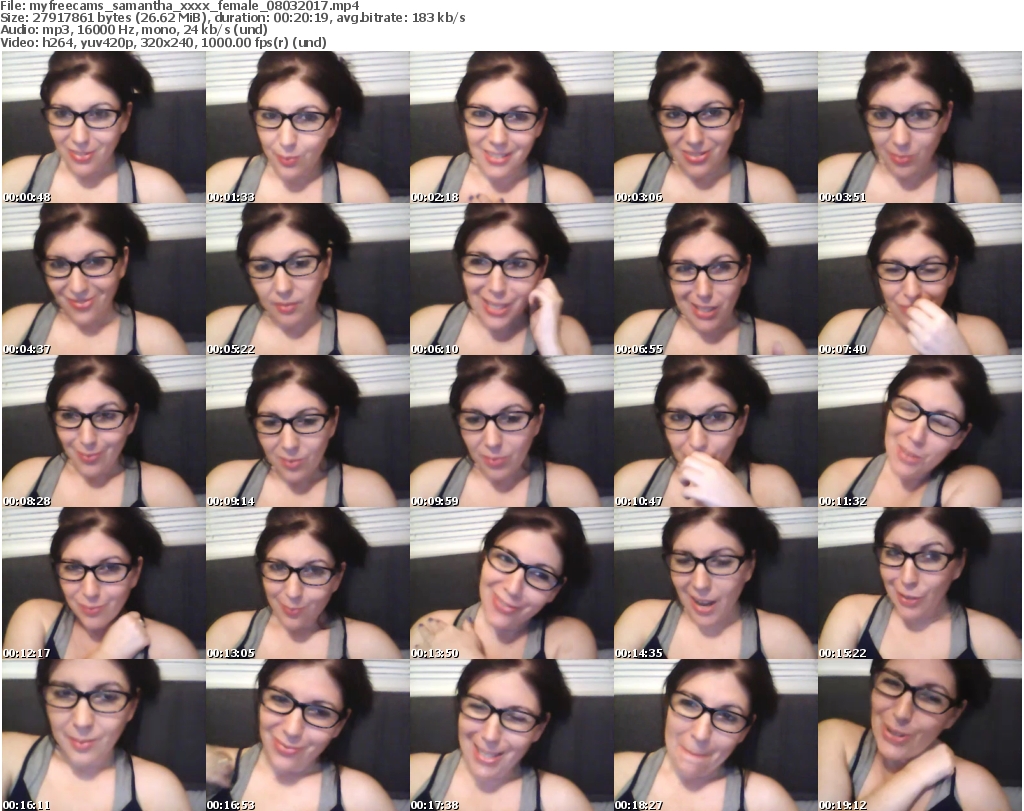Open the frame stamped 00:03:06
Screen dimensions: 1024x811
click(x=716, y=127)
